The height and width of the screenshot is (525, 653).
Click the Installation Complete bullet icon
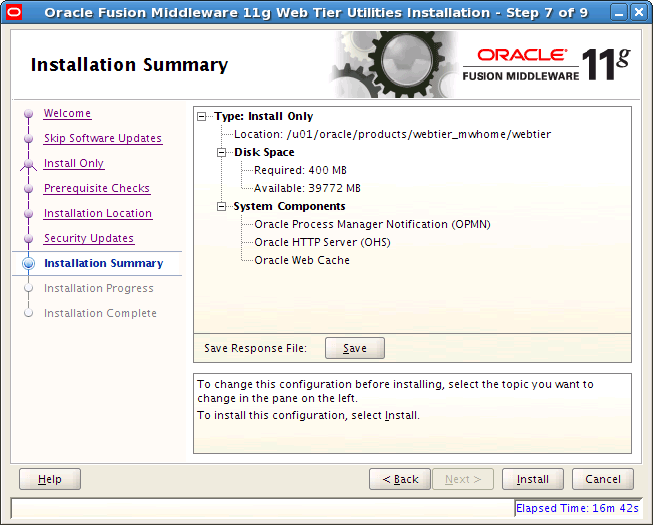click(28, 313)
